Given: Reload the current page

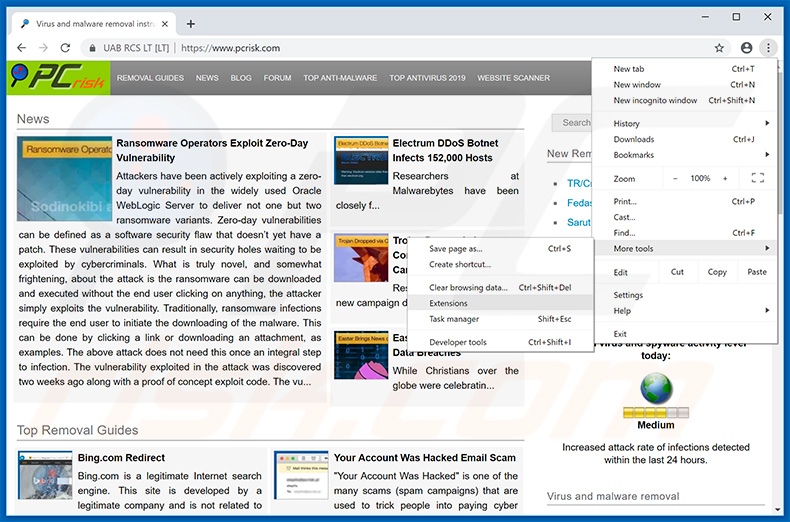Looking at the screenshot, I should [65, 48].
